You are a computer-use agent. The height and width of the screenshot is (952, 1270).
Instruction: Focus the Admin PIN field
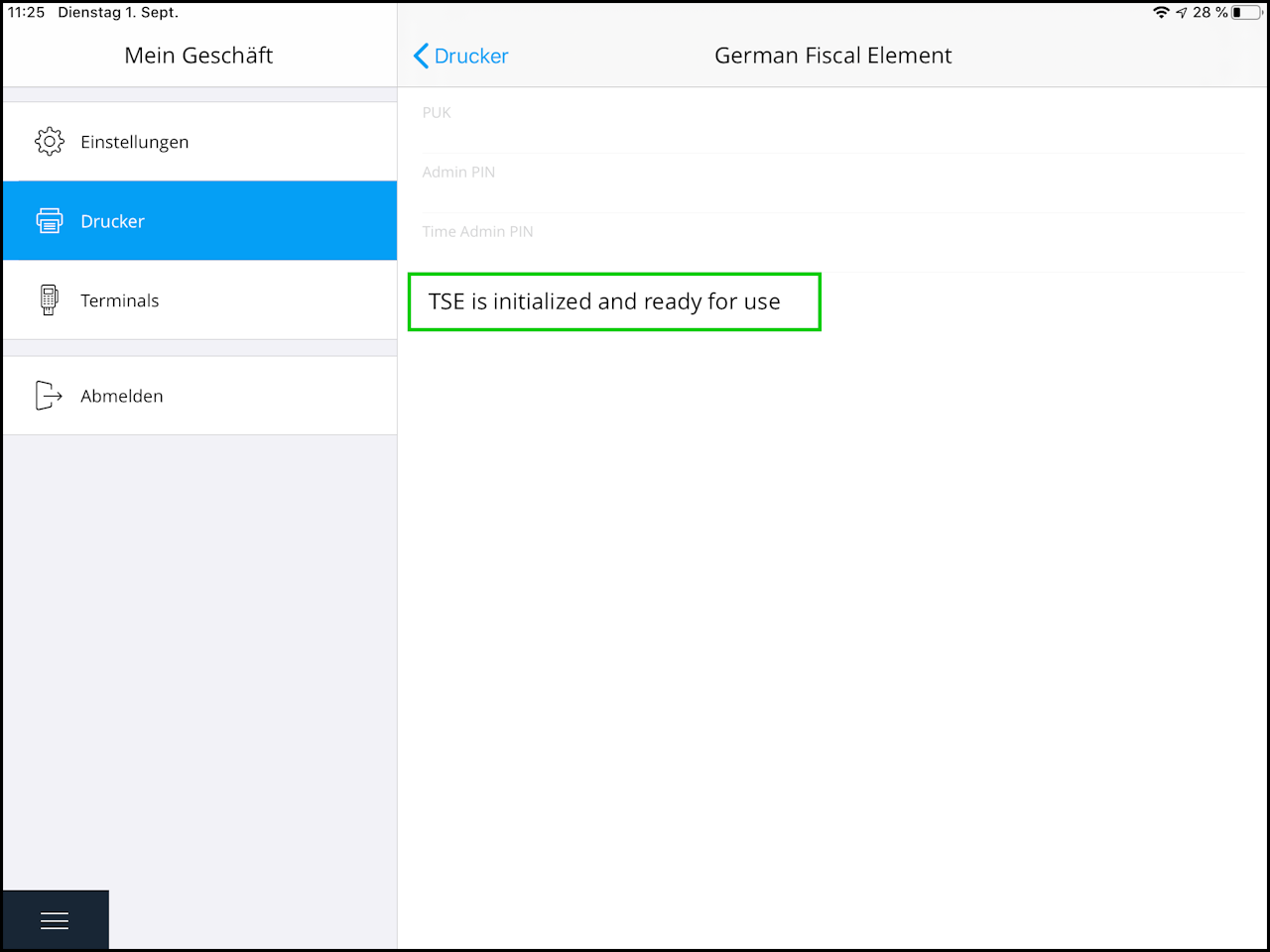coord(833,182)
